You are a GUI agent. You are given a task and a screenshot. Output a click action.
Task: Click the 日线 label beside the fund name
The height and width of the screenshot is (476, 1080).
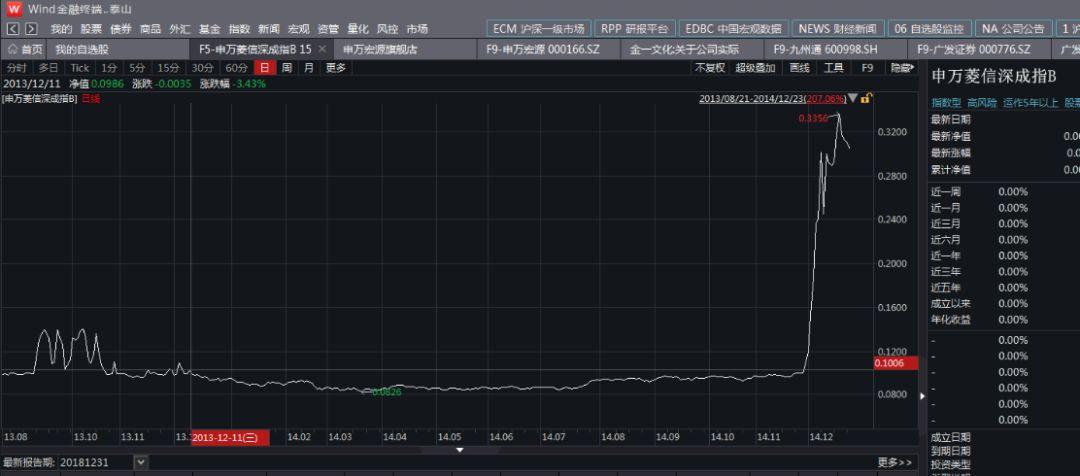90,99
